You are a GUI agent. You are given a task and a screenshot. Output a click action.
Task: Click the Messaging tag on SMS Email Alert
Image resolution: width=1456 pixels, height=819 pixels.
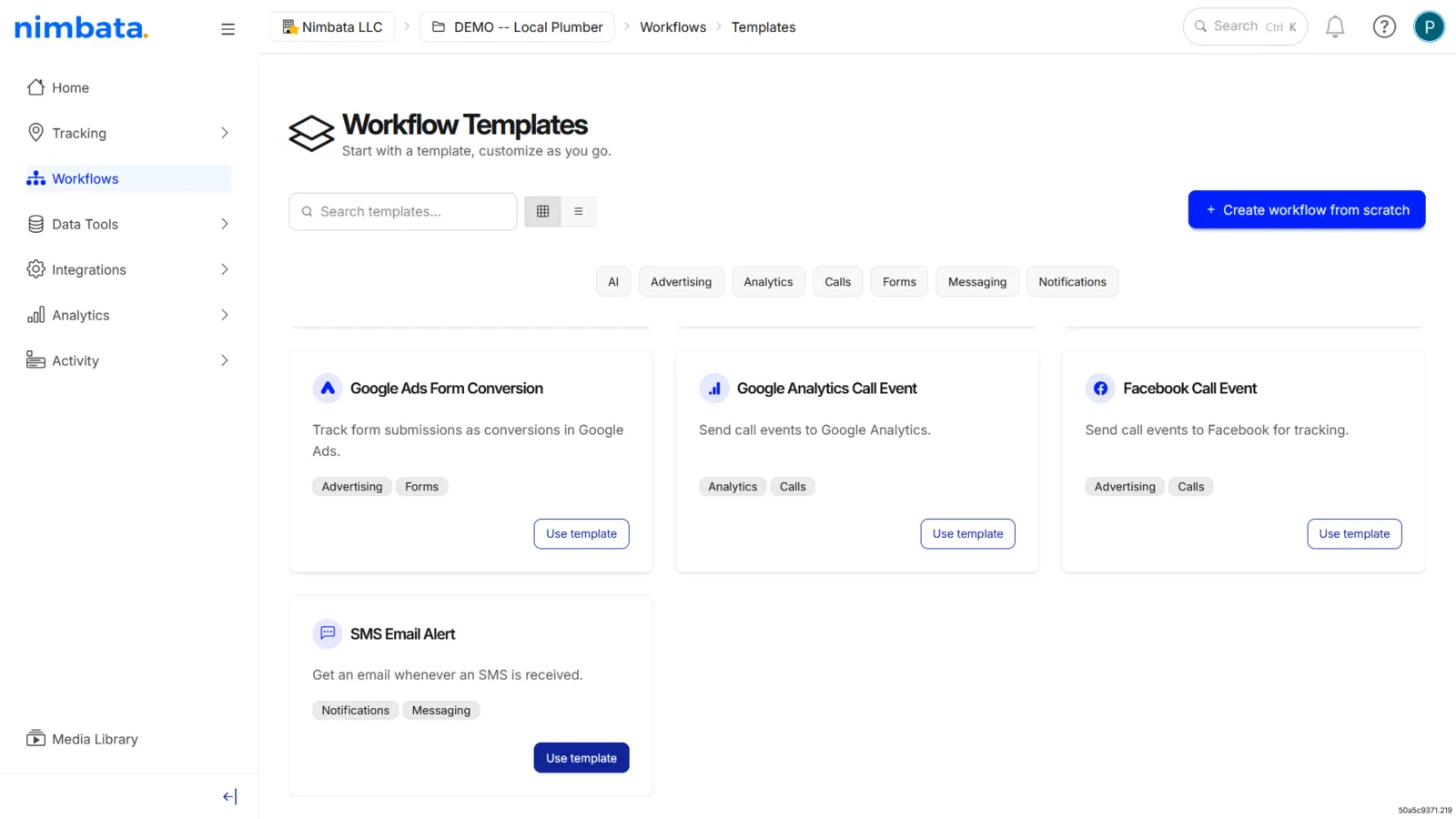pos(441,711)
